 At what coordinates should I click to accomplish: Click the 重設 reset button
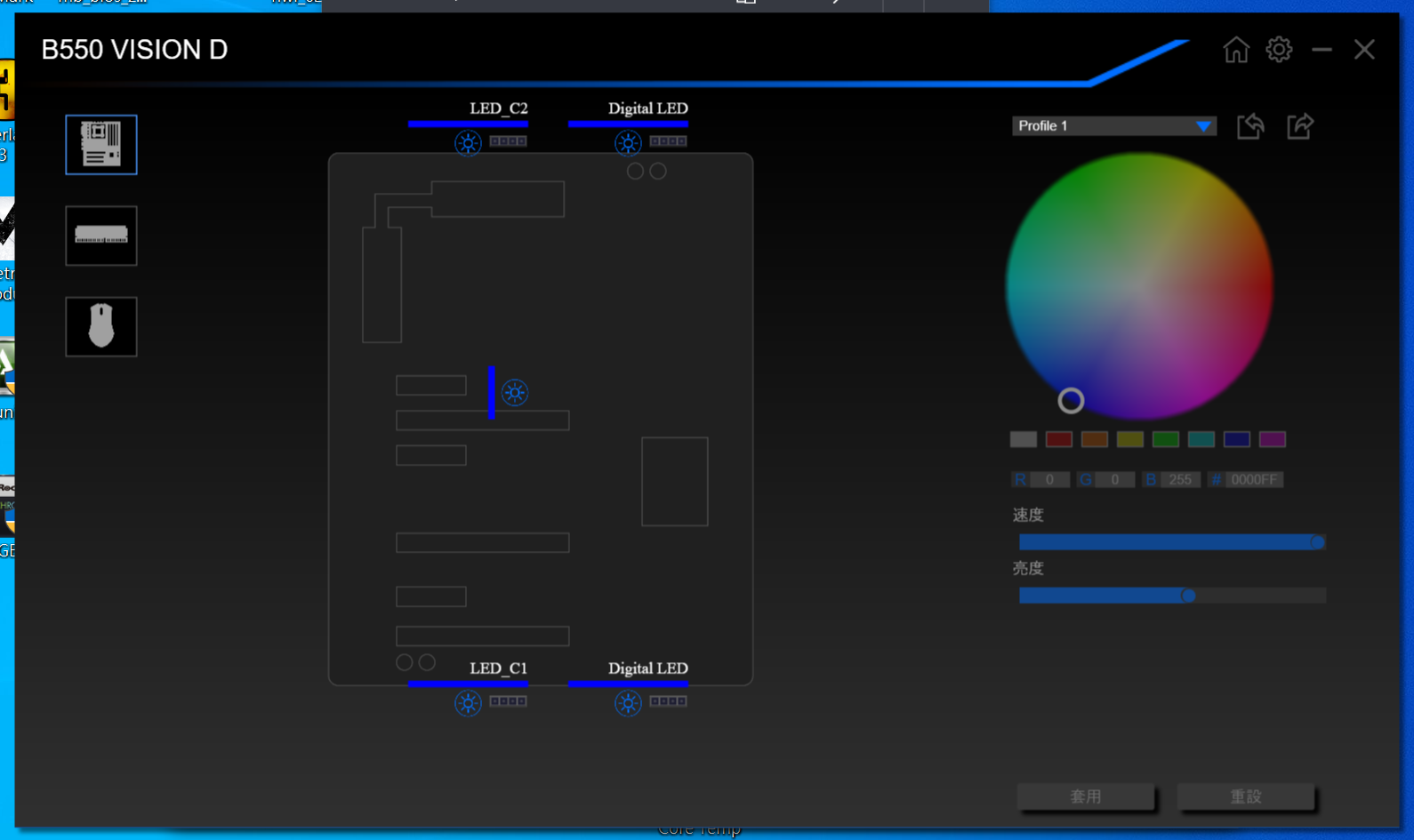pyautogui.click(x=1246, y=796)
